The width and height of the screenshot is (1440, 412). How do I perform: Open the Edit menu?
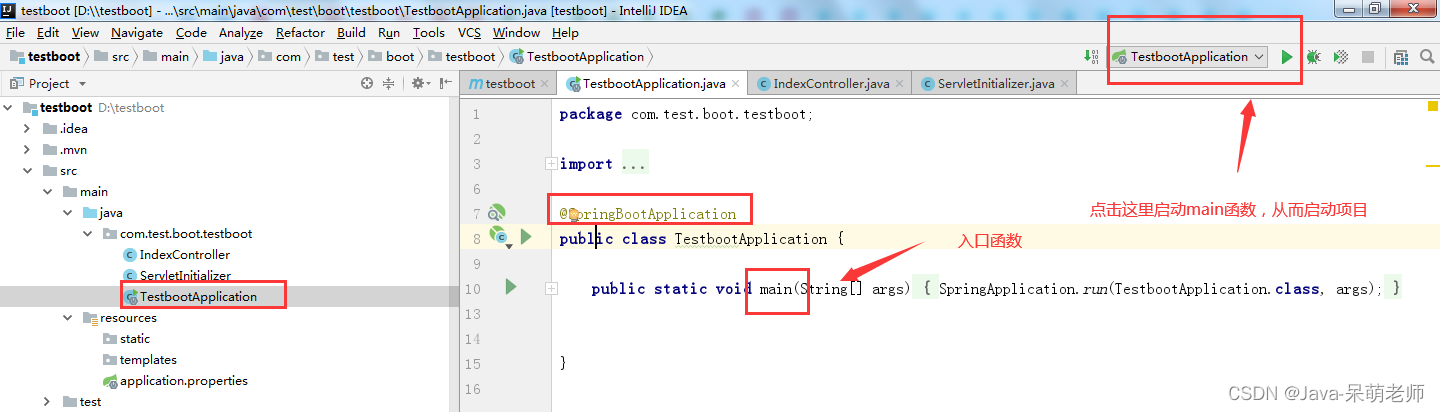click(48, 32)
